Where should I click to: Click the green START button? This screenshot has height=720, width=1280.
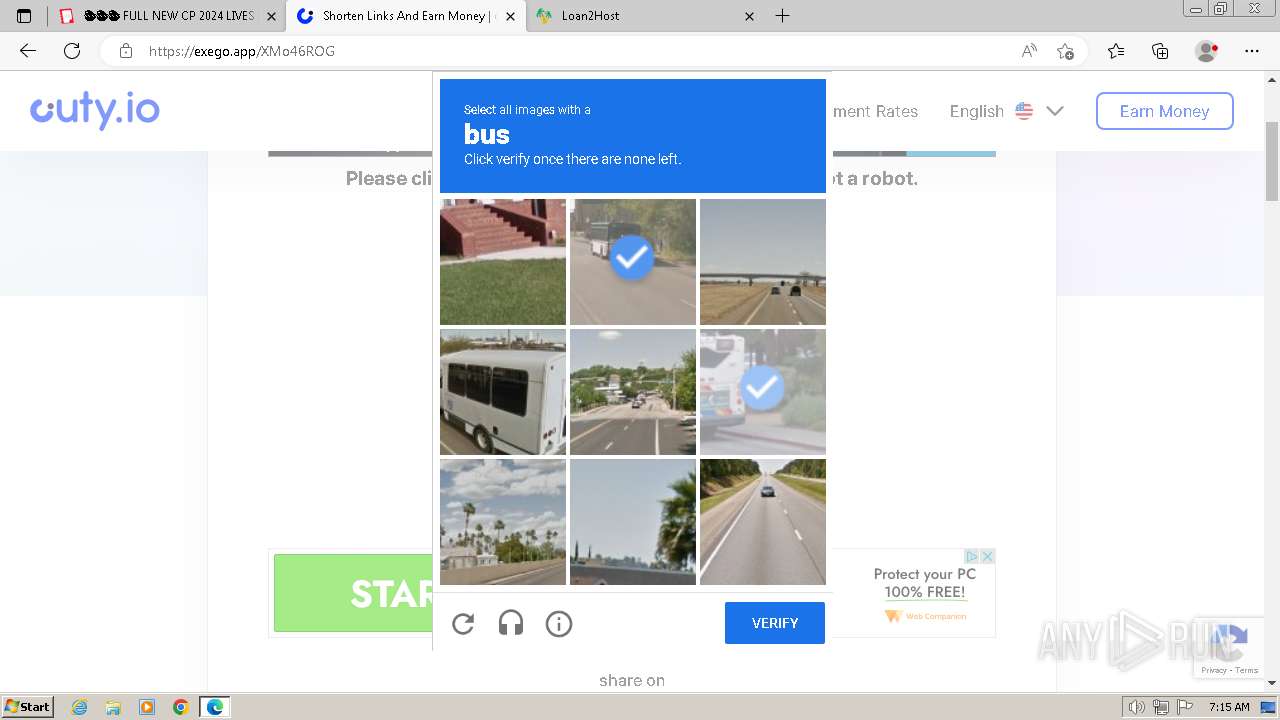tap(353, 593)
